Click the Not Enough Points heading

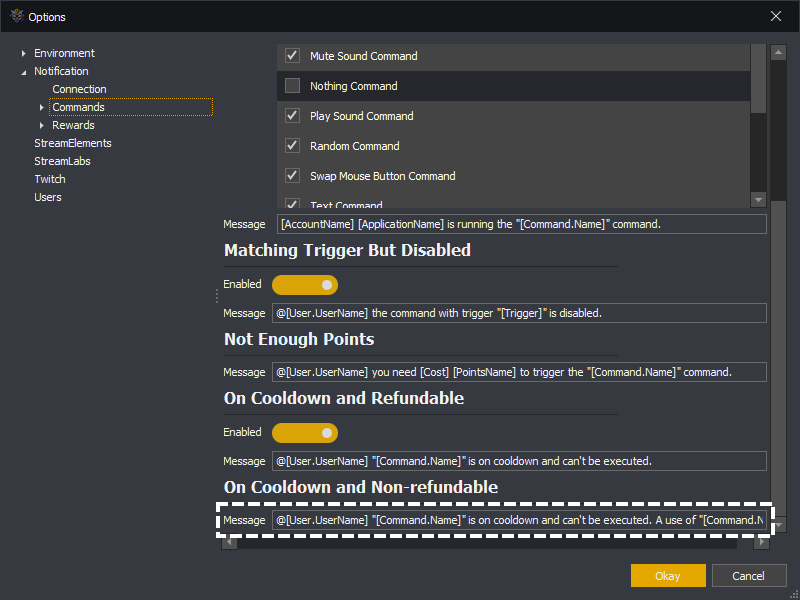point(299,339)
